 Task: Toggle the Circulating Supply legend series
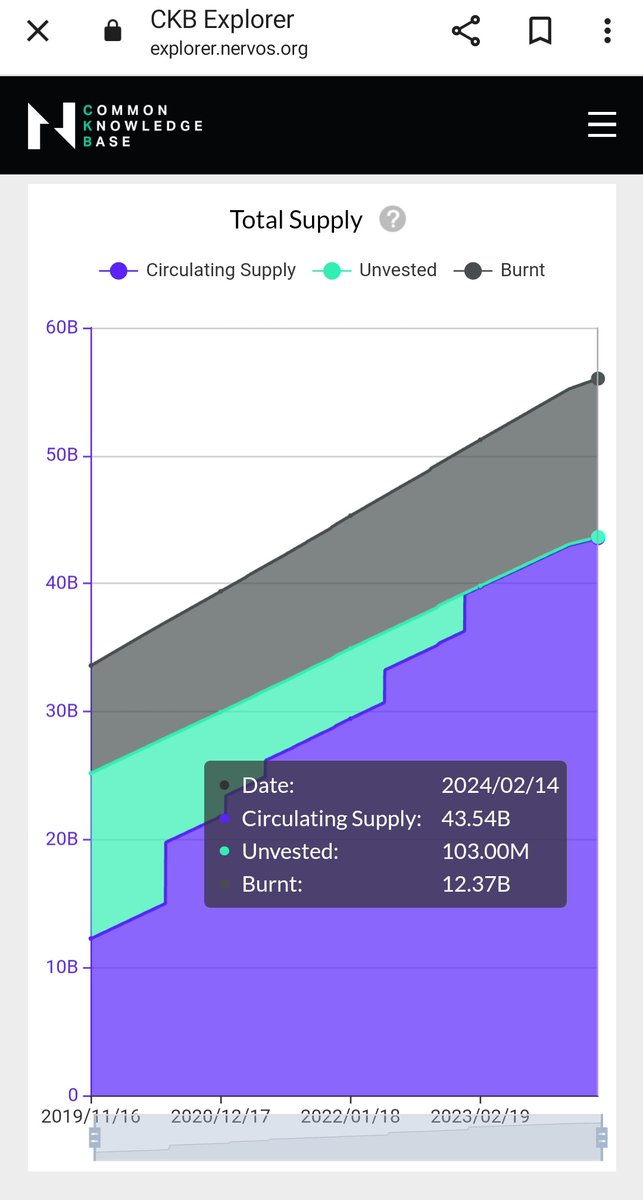click(198, 270)
